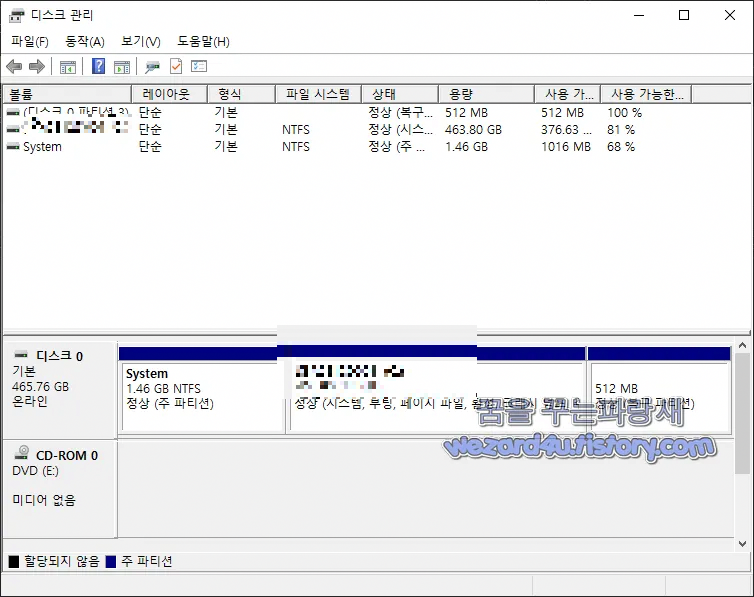Click the list settings toolbar icon

(x=199, y=66)
